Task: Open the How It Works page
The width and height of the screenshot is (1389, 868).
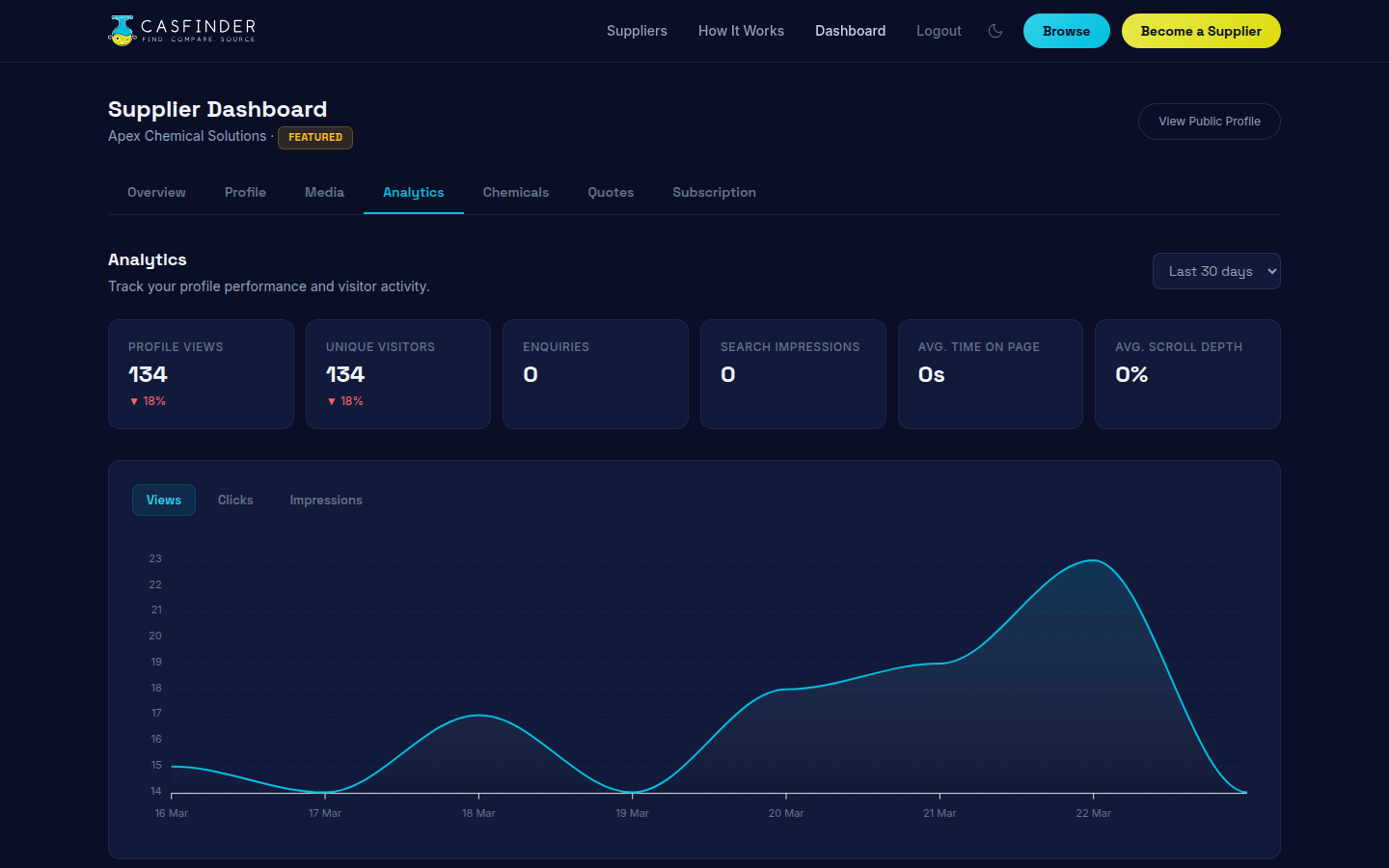Action: pos(741,30)
